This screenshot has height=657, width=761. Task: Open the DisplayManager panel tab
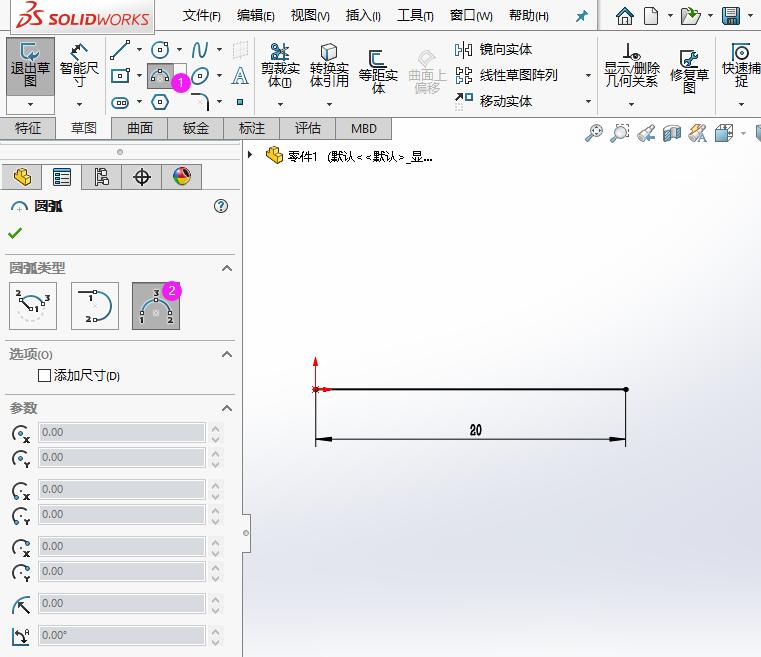182,177
